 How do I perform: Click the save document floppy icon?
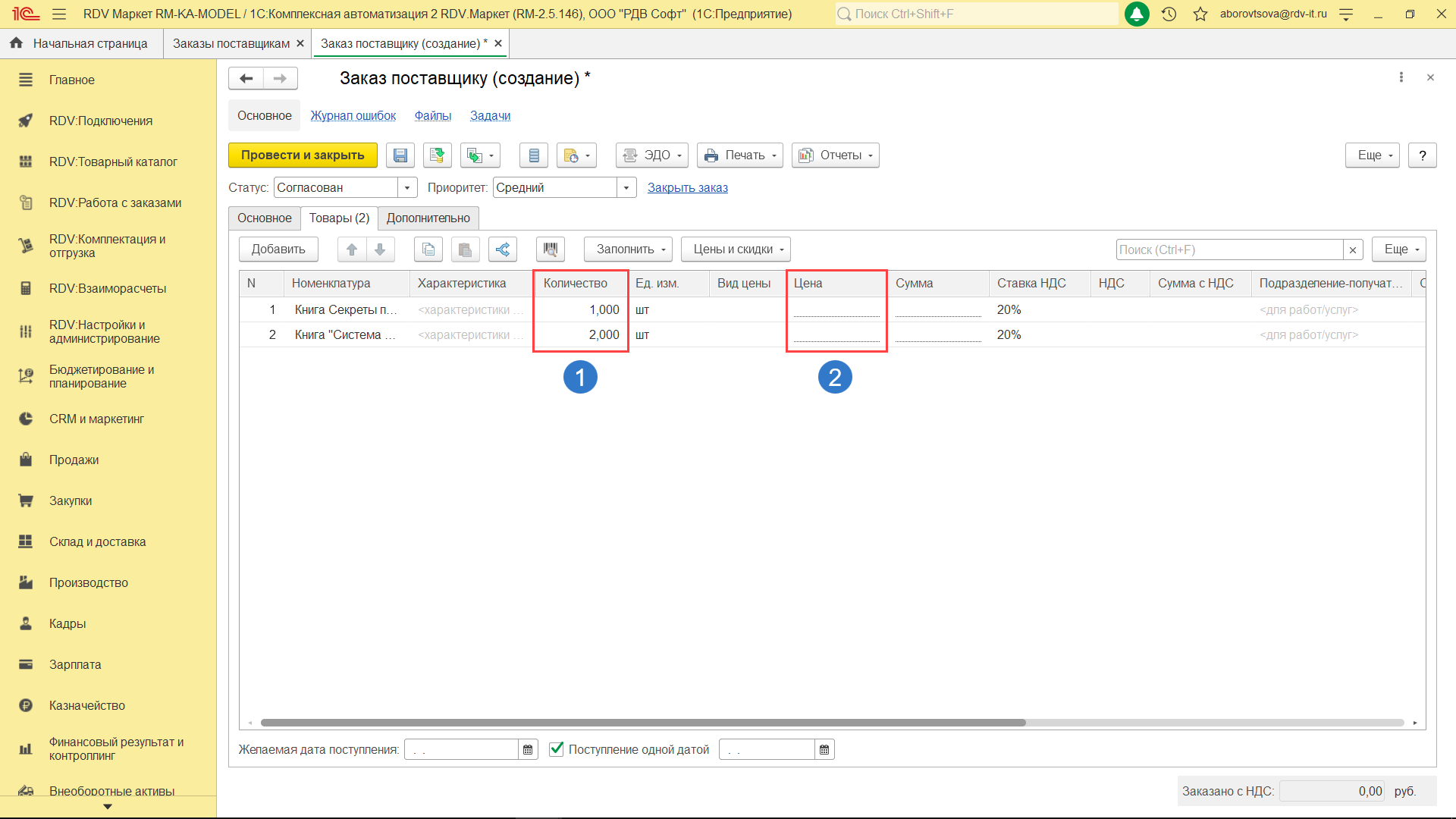tap(400, 155)
